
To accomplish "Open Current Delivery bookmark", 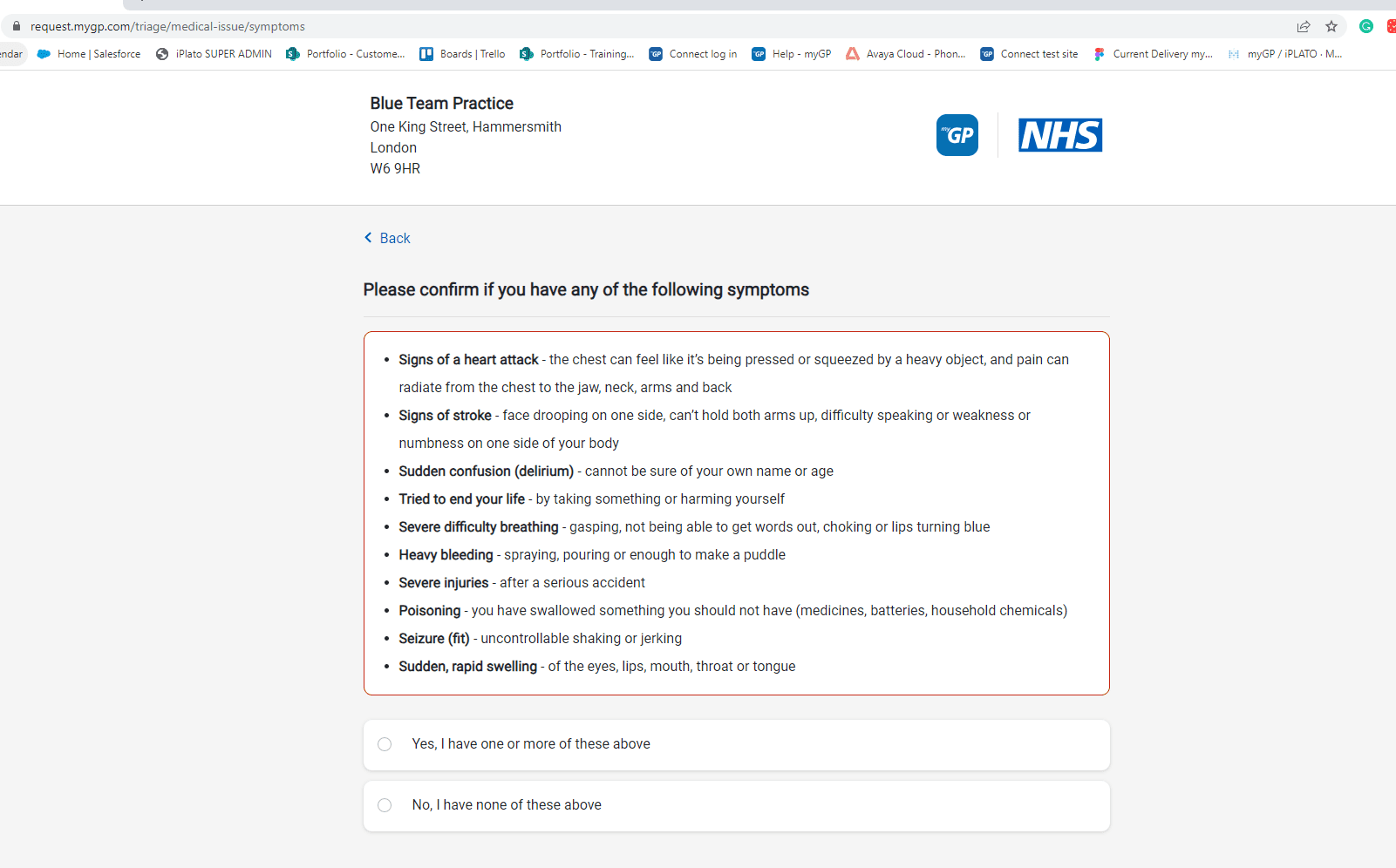I will point(1153,54).
